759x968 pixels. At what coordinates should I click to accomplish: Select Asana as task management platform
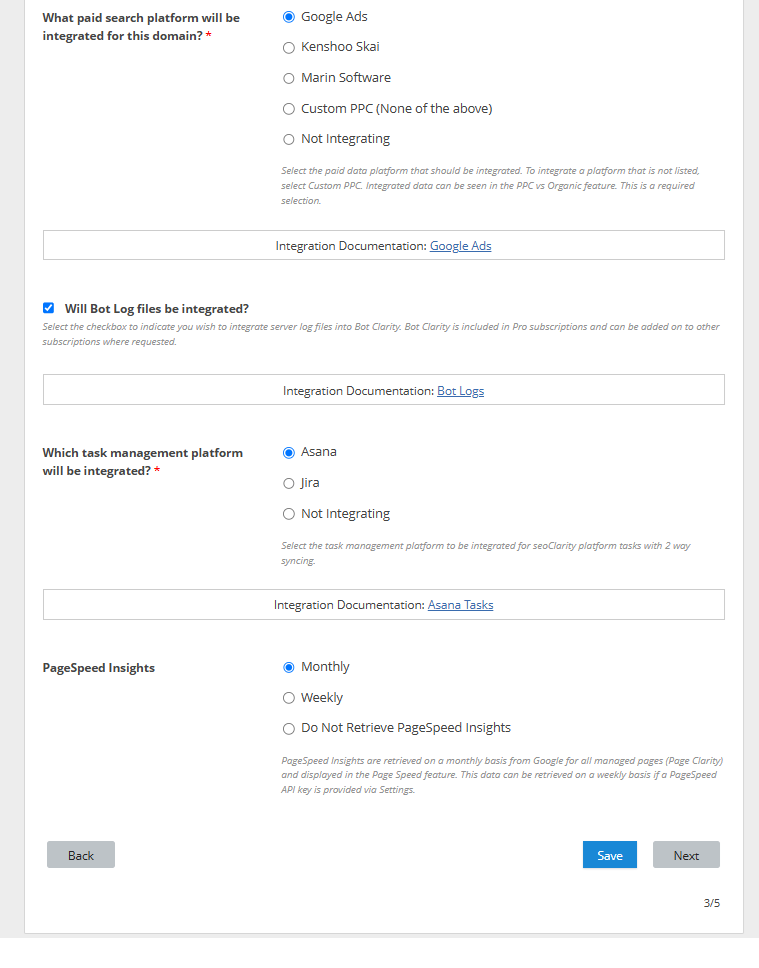tap(289, 452)
